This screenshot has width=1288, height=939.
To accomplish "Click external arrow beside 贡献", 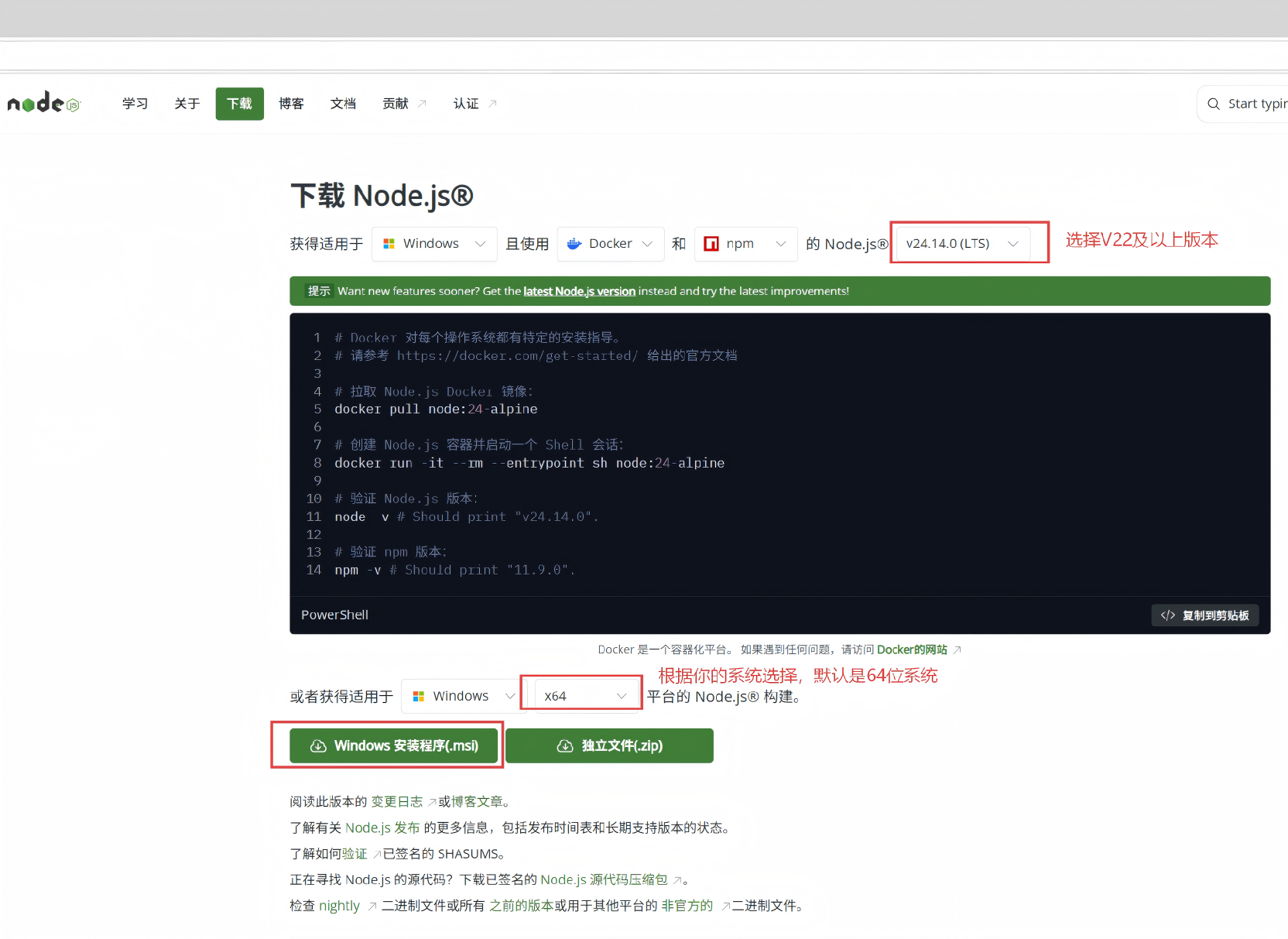I will pyautogui.click(x=422, y=104).
